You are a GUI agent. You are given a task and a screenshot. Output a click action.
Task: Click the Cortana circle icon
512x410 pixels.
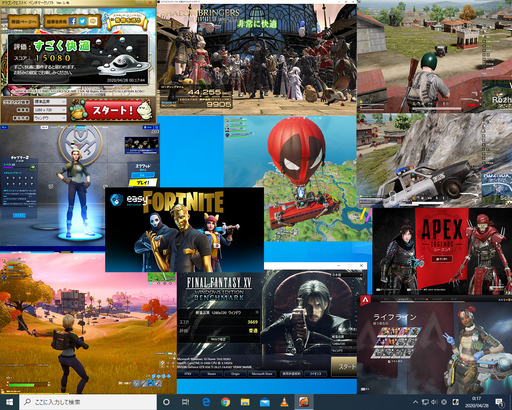(166, 402)
